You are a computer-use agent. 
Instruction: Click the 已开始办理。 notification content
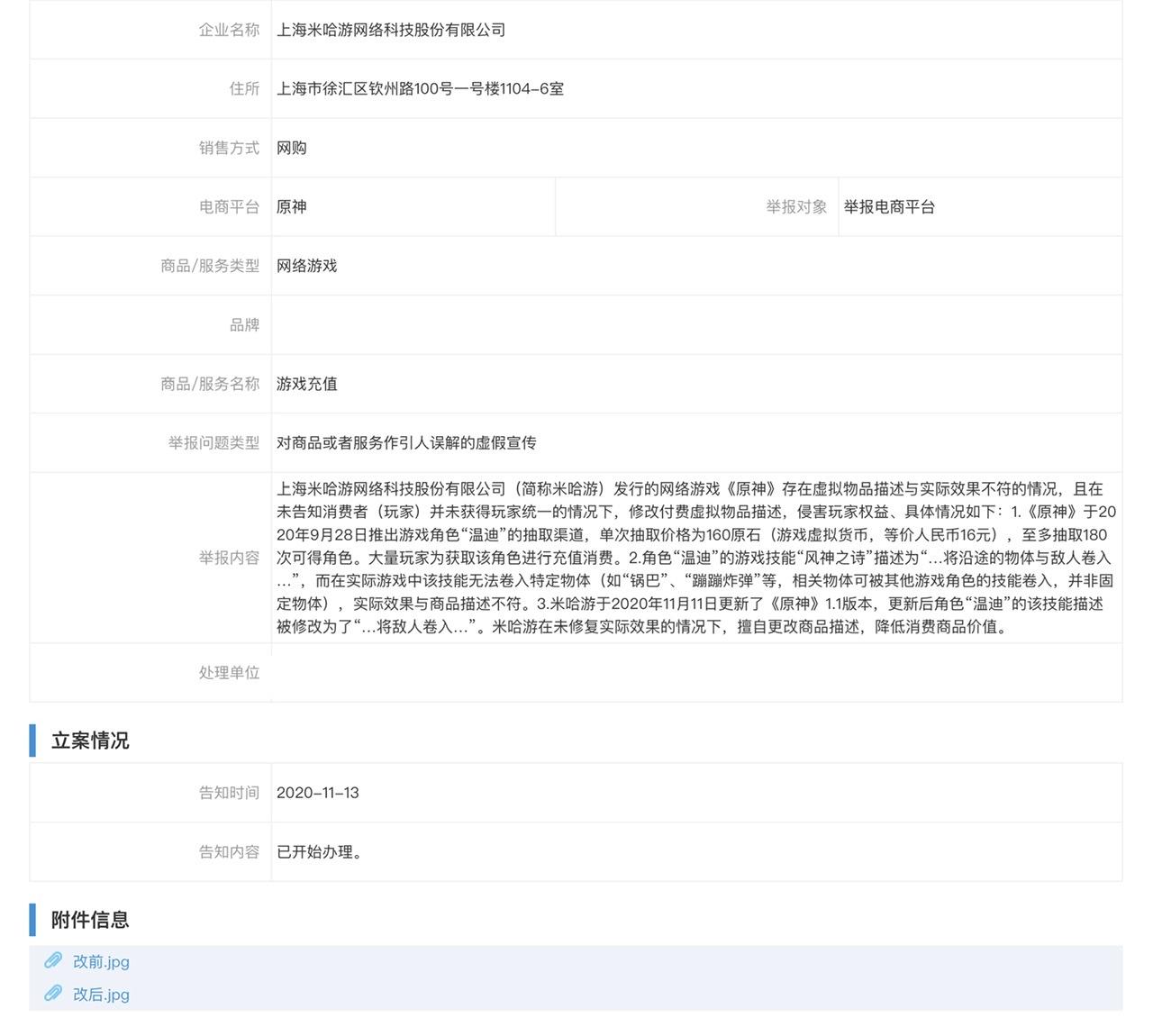(x=320, y=851)
